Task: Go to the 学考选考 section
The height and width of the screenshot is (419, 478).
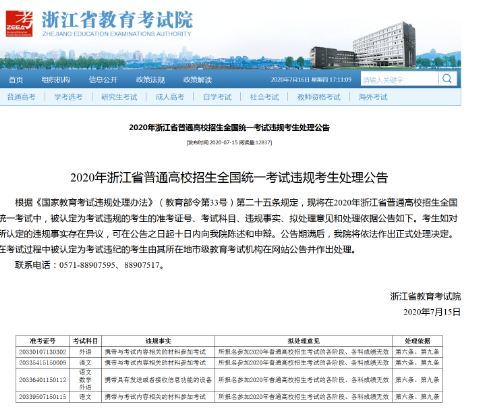Action: (x=68, y=97)
